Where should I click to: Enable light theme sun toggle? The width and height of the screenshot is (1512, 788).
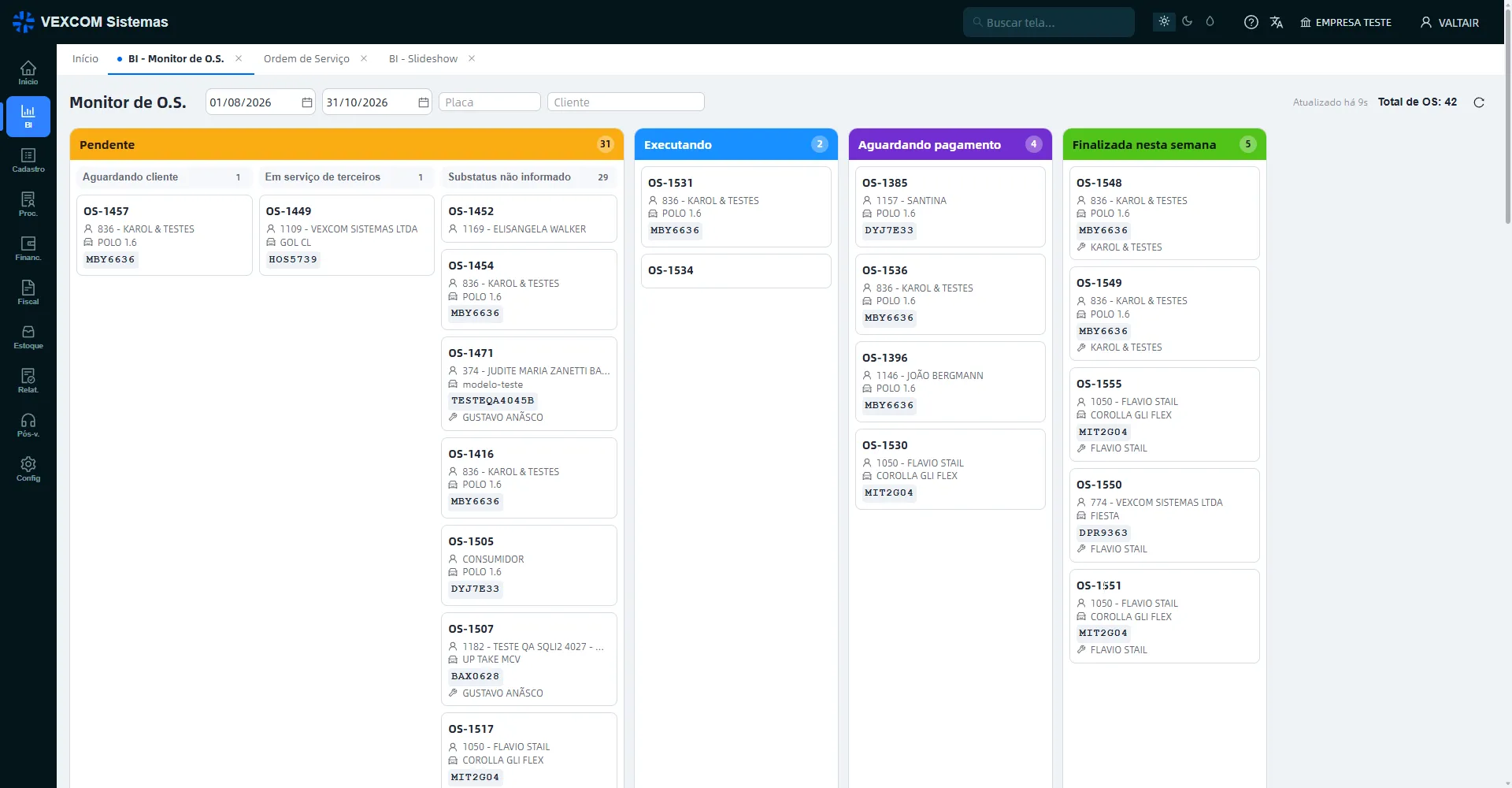tap(1164, 21)
